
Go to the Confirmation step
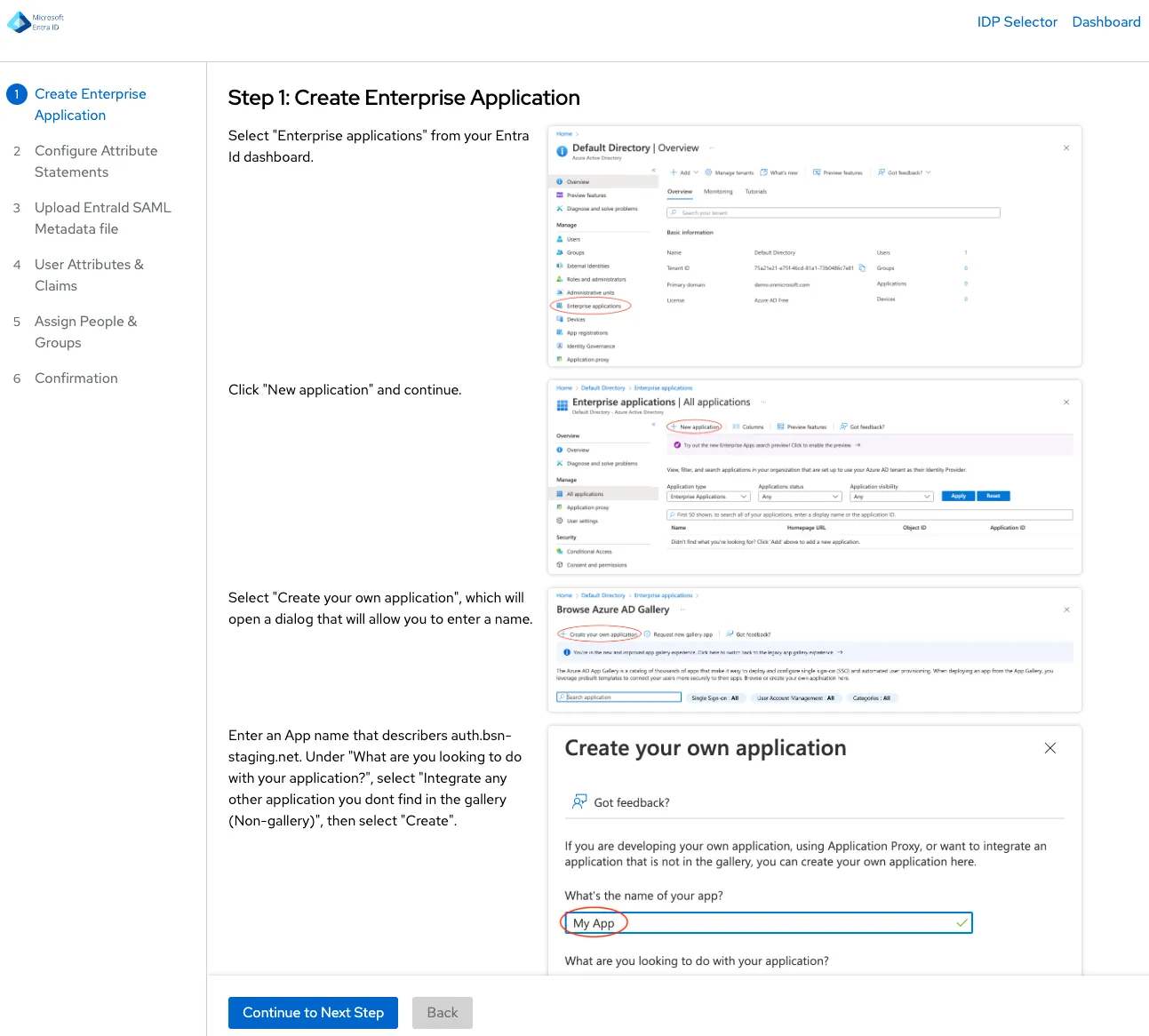click(76, 379)
